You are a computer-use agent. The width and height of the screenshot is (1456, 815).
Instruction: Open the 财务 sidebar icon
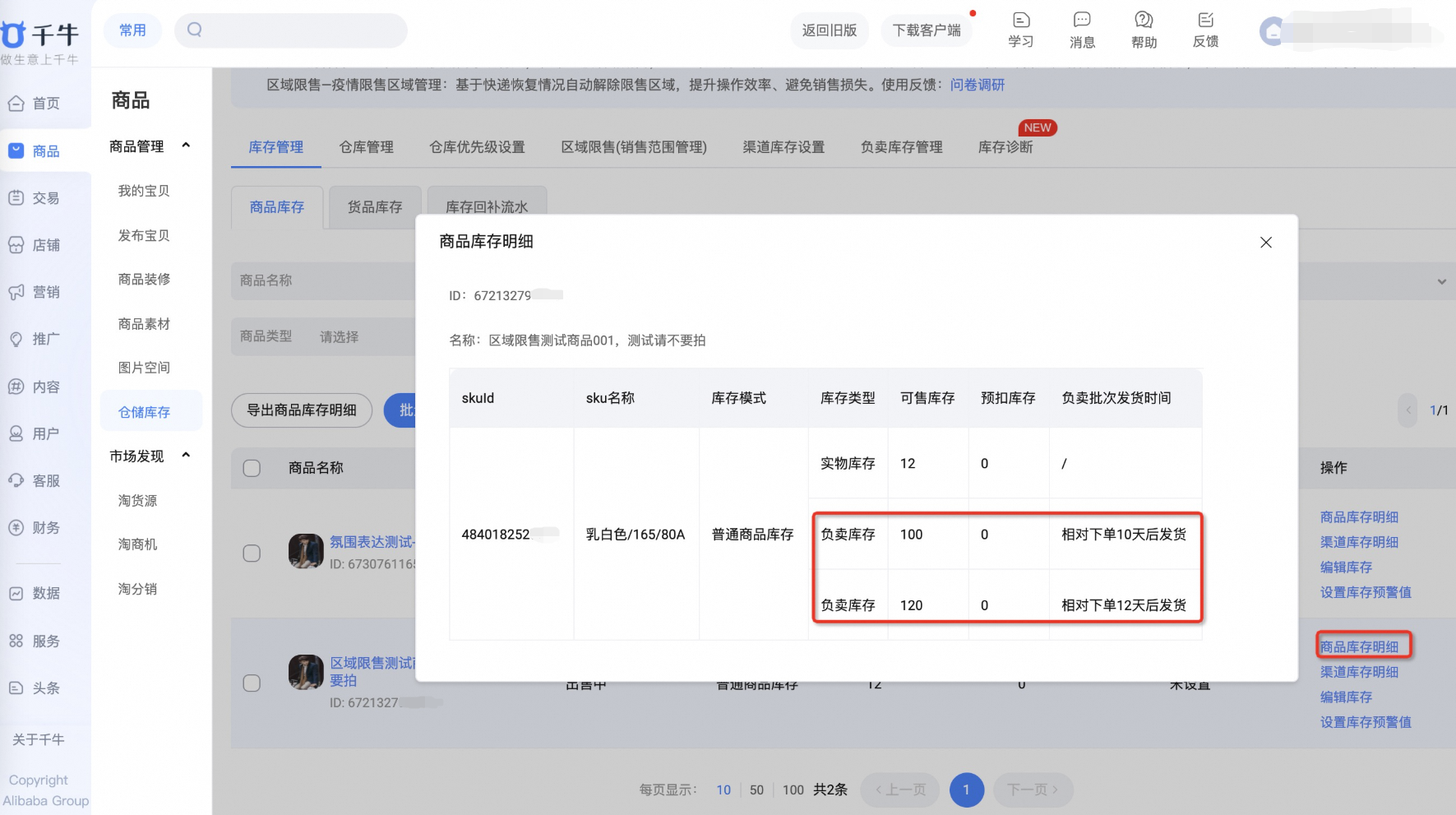coord(16,528)
